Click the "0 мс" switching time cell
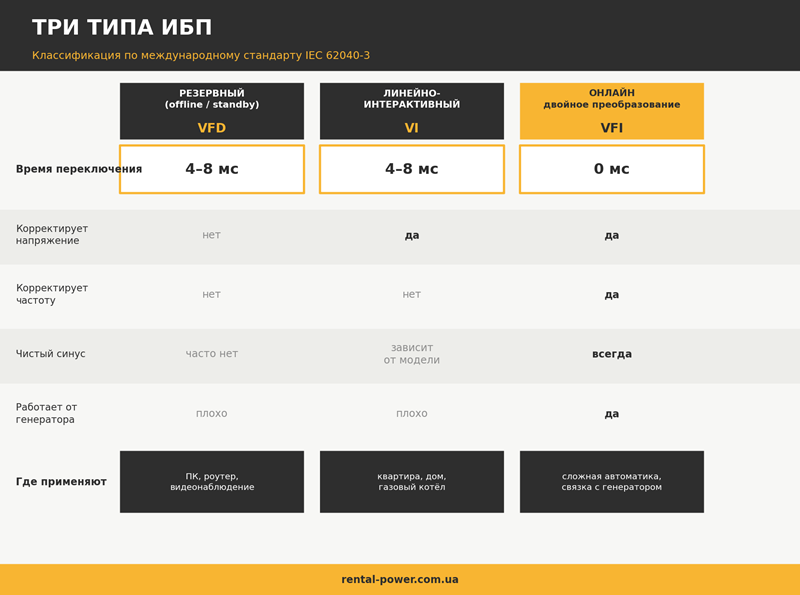Screen dimensions: 800x595 (612, 169)
